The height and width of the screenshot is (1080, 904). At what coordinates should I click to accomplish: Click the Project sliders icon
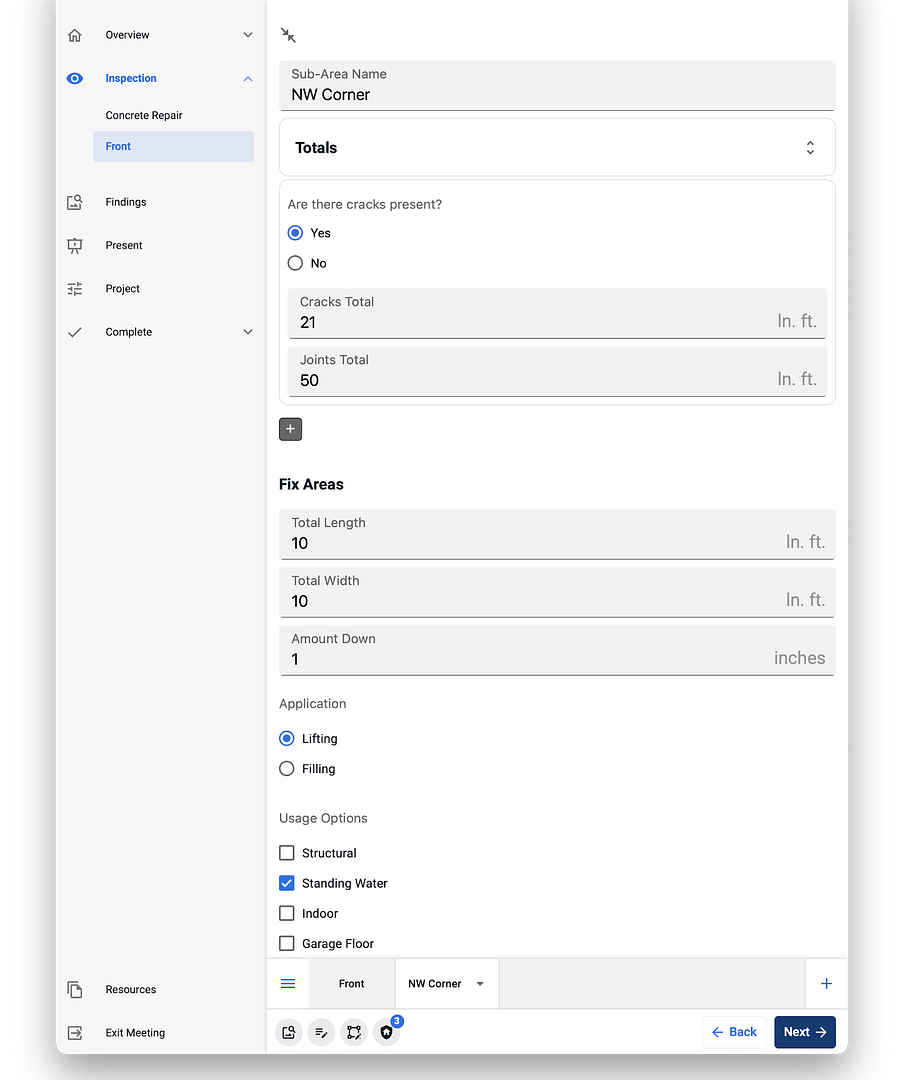[74, 289]
